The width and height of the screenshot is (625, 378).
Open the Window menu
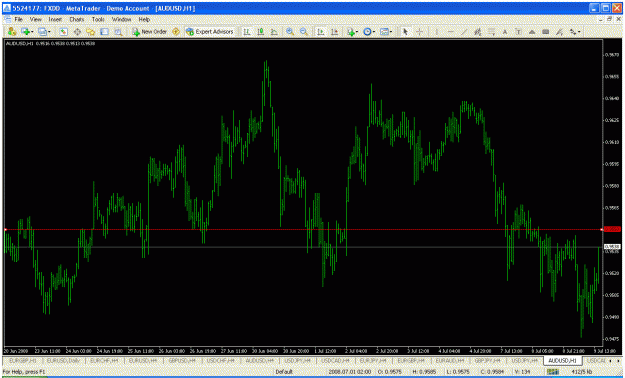(x=121, y=19)
